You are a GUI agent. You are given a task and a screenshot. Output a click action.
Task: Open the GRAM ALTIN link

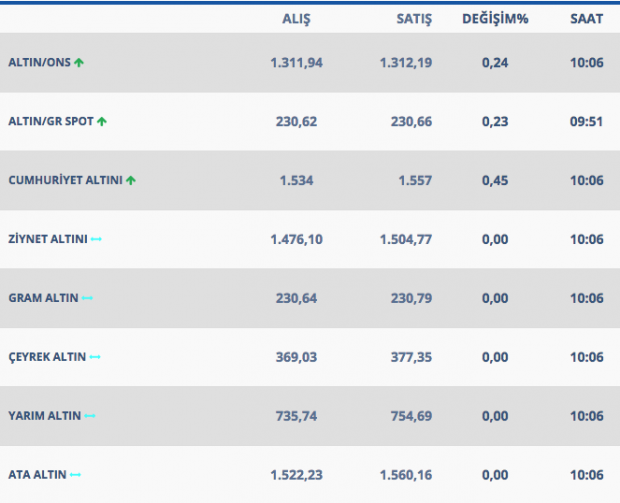tap(43, 298)
